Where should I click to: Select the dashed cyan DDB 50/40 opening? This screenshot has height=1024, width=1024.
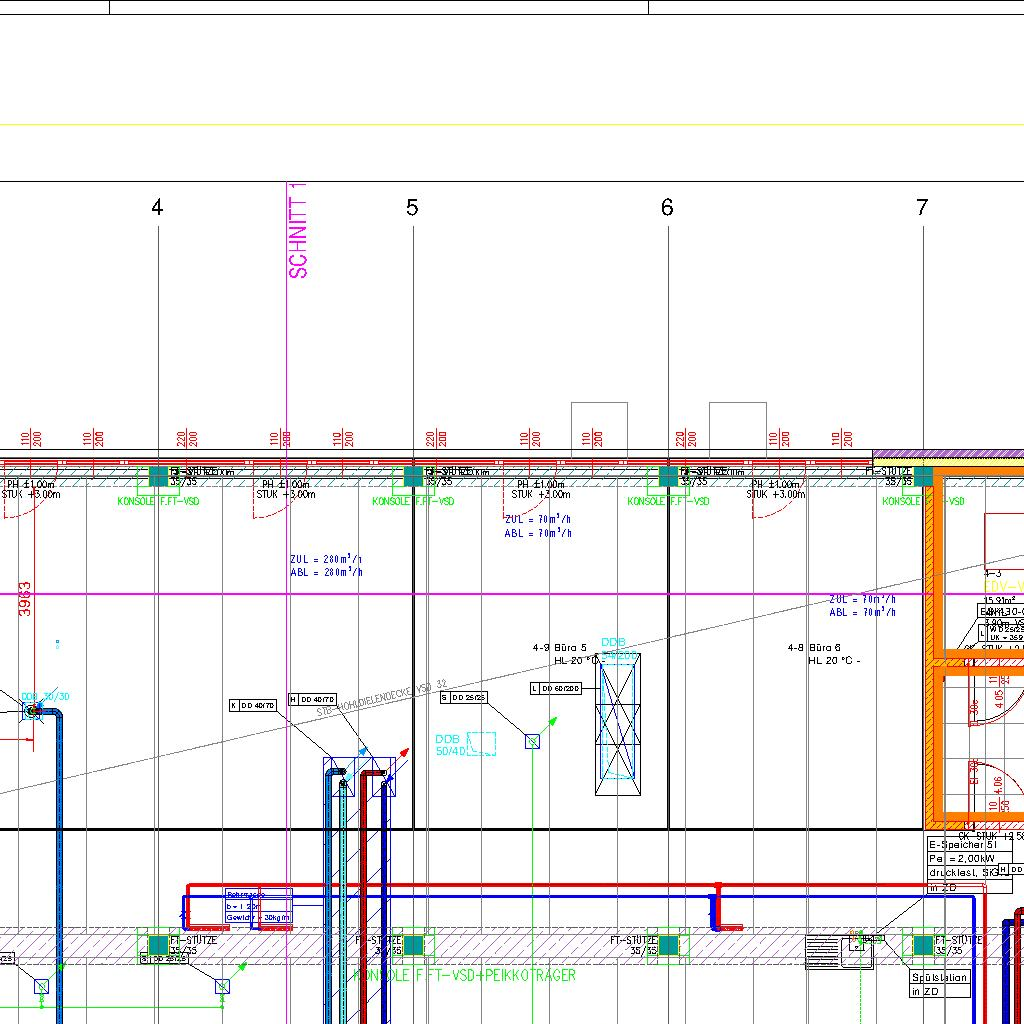pyautogui.click(x=481, y=744)
